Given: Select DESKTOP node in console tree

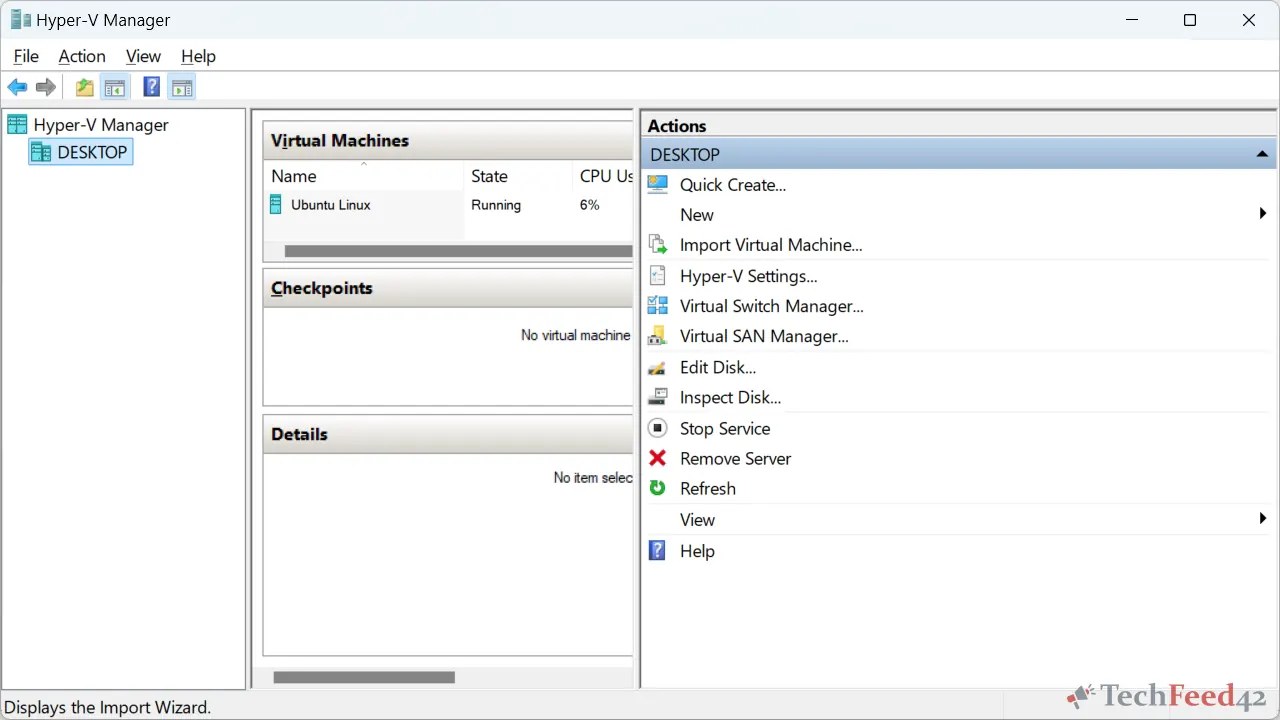Looking at the screenshot, I should [92, 152].
